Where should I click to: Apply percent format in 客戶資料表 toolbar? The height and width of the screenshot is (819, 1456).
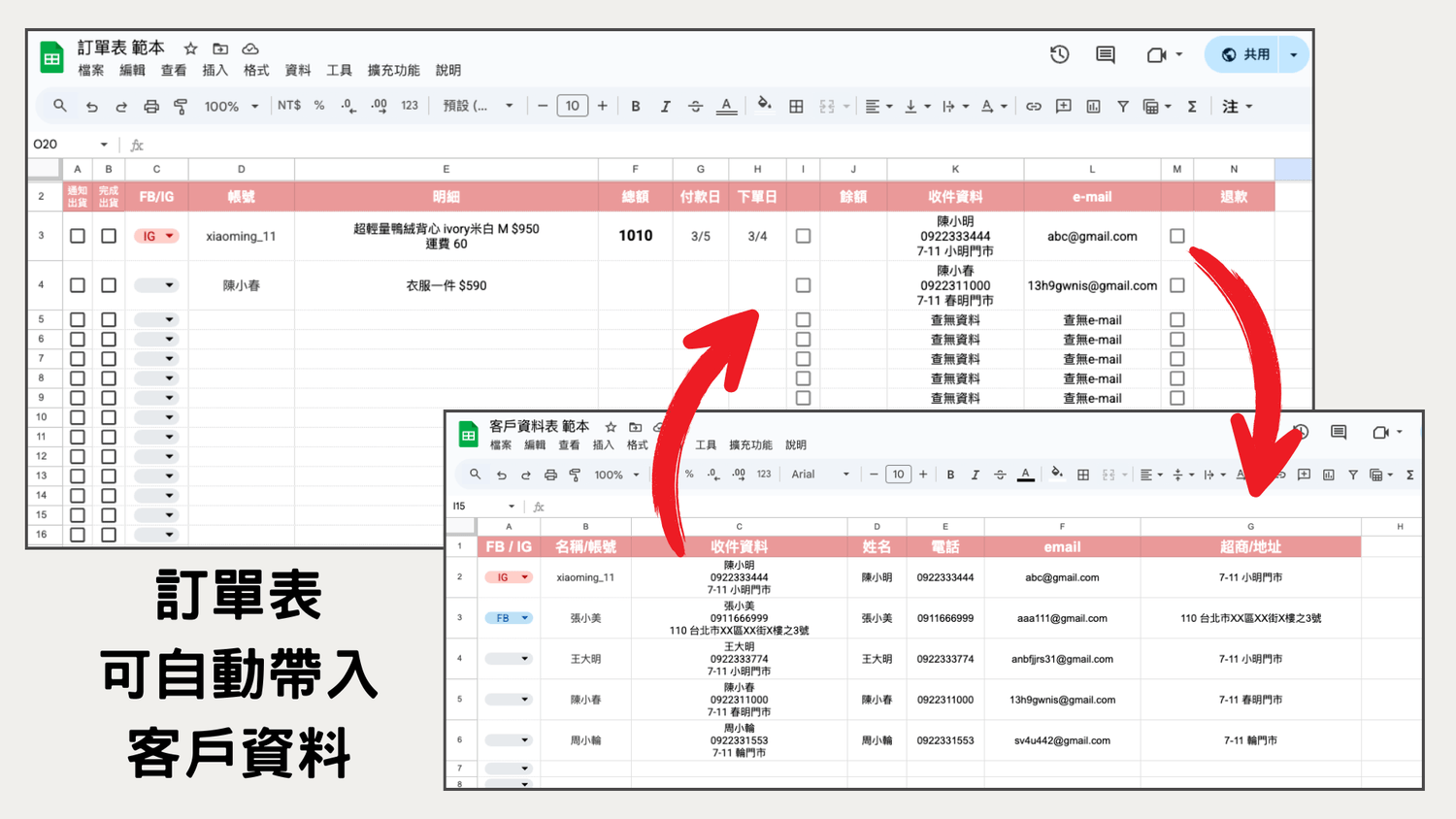(x=689, y=475)
